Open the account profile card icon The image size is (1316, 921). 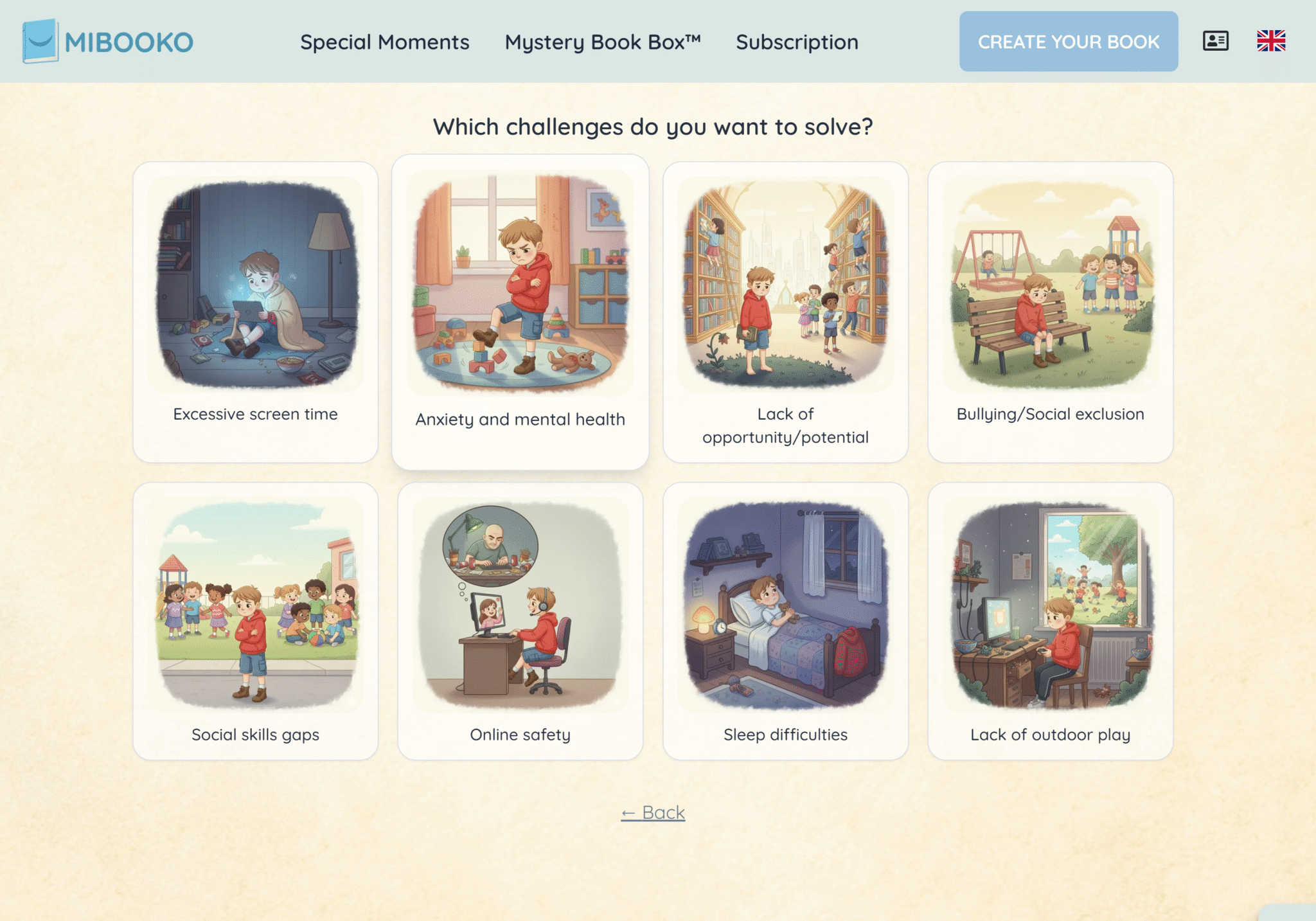1216,41
